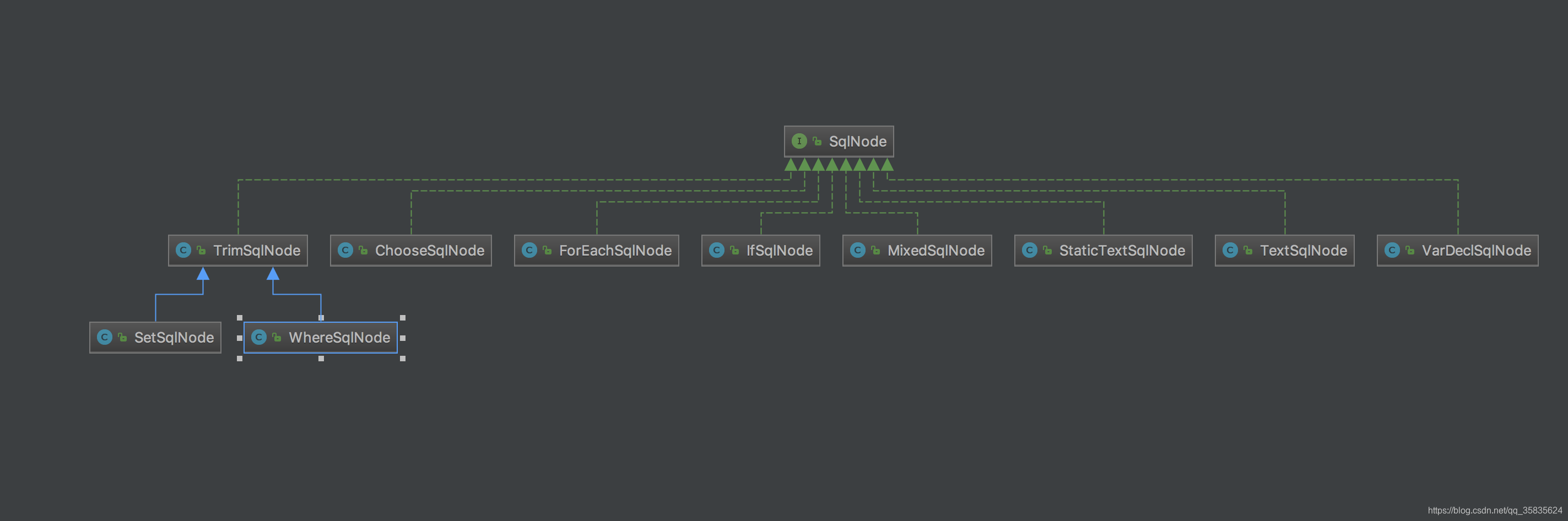This screenshot has height=521, width=1568.
Task: Click the class icon on ForEachSqlNode
Action: pyautogui.click(x=529, y=250)
